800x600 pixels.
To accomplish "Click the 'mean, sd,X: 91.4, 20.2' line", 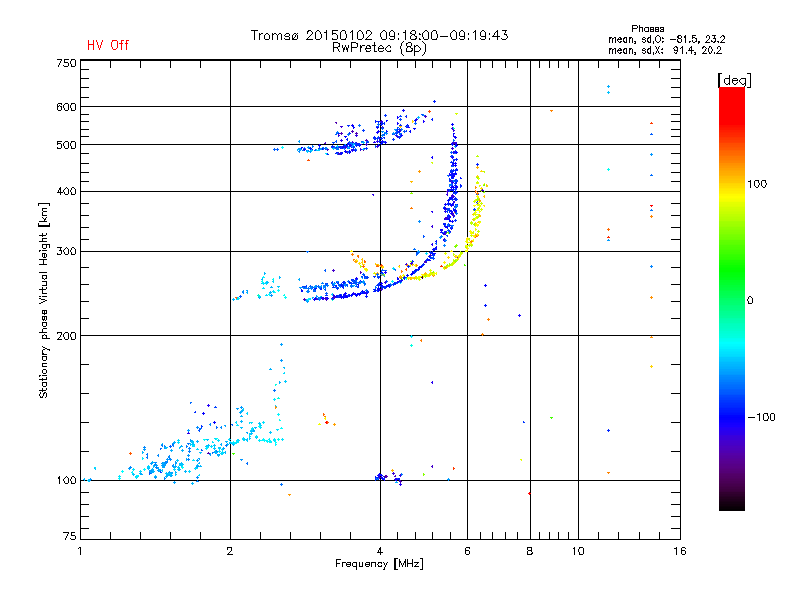I will (665, 51).
